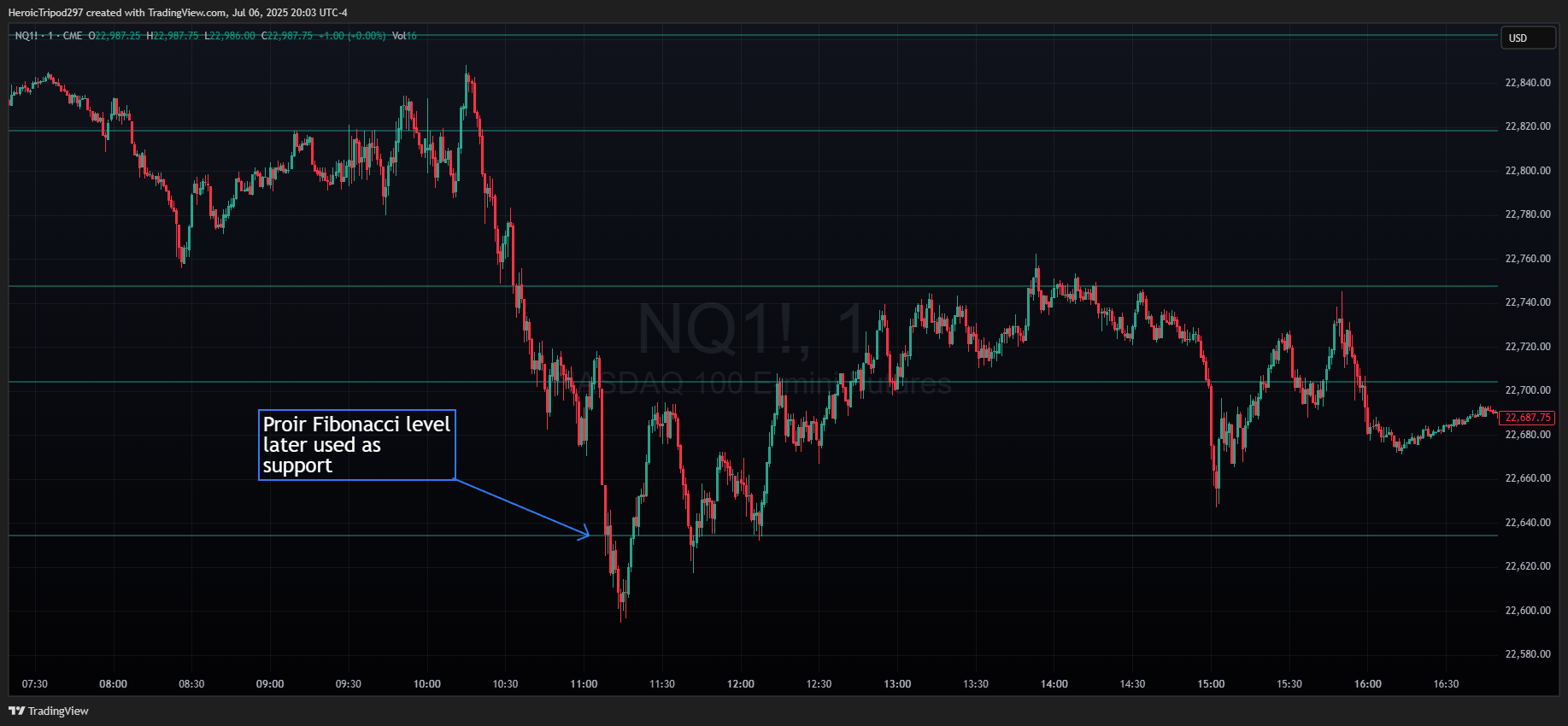1568x726 pixels.
Task: Click the 09:00 time axis label
Action: coord(270,684)
